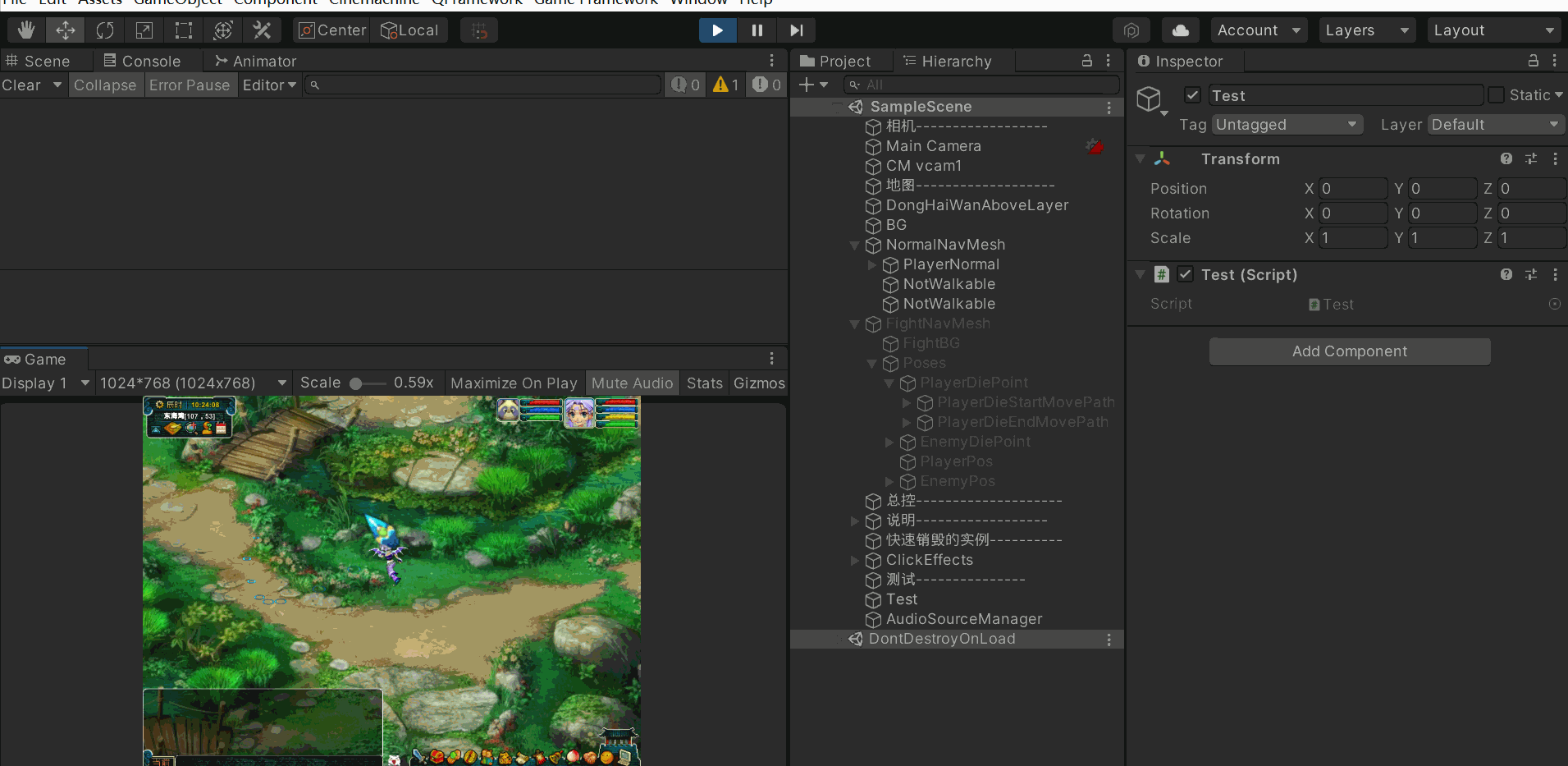
Task: Open SampleScene options menu
Action: coord(1109,108)
